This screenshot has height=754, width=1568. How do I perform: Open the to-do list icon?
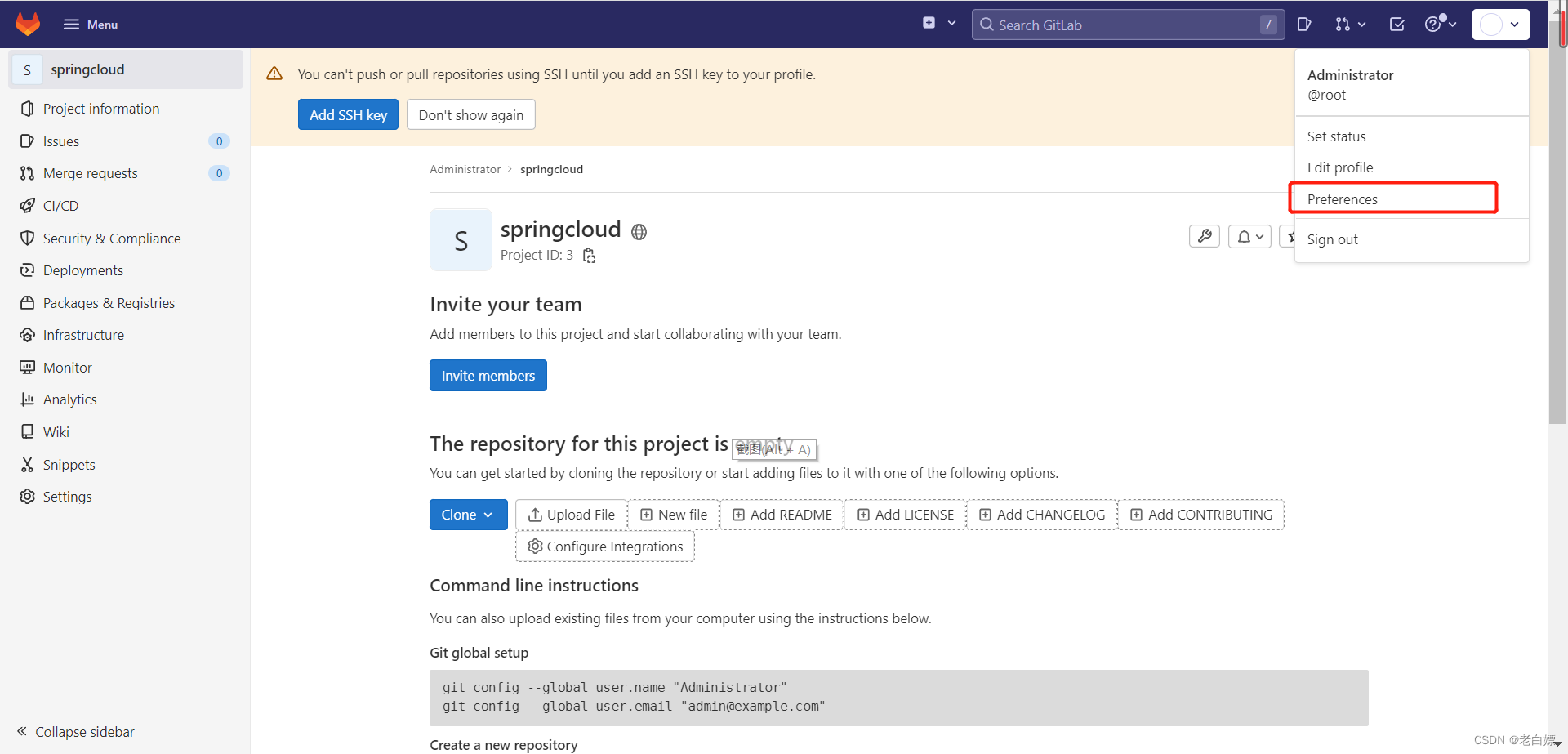point(1397,25)
